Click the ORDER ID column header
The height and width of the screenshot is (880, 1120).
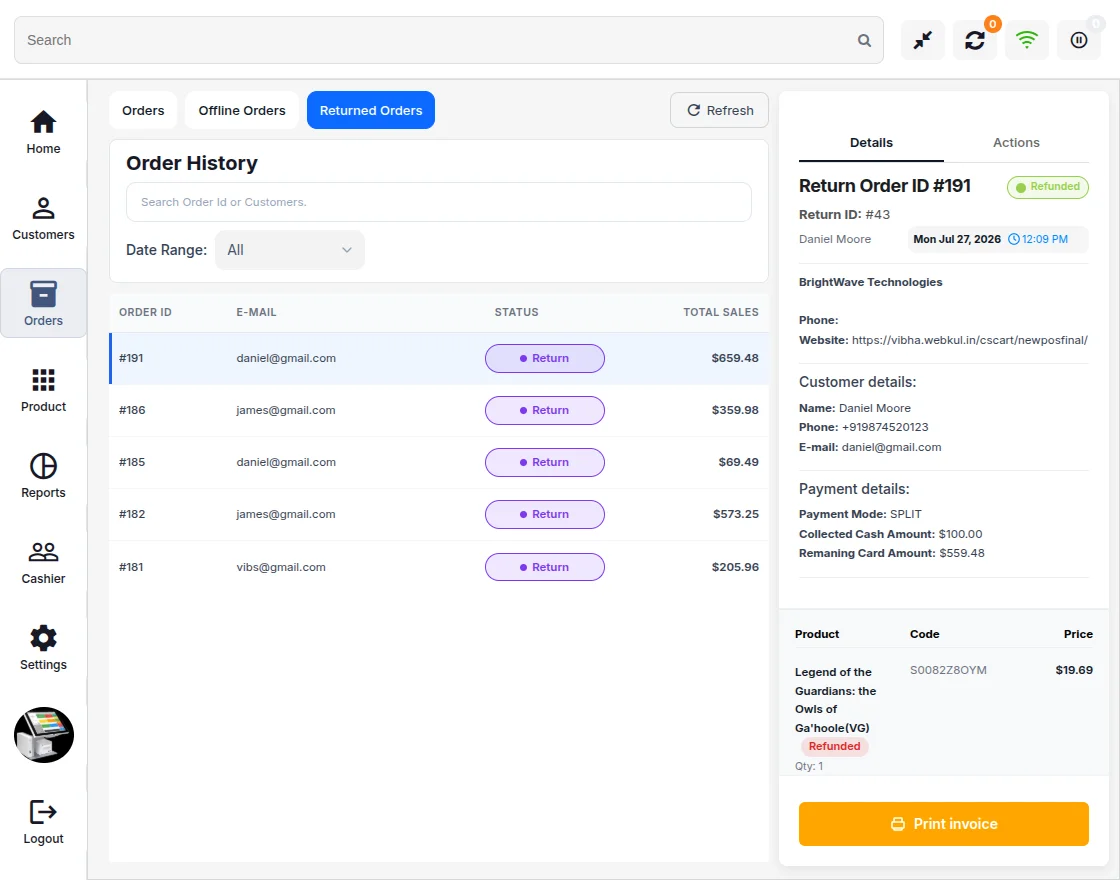[x=145, y=312]
